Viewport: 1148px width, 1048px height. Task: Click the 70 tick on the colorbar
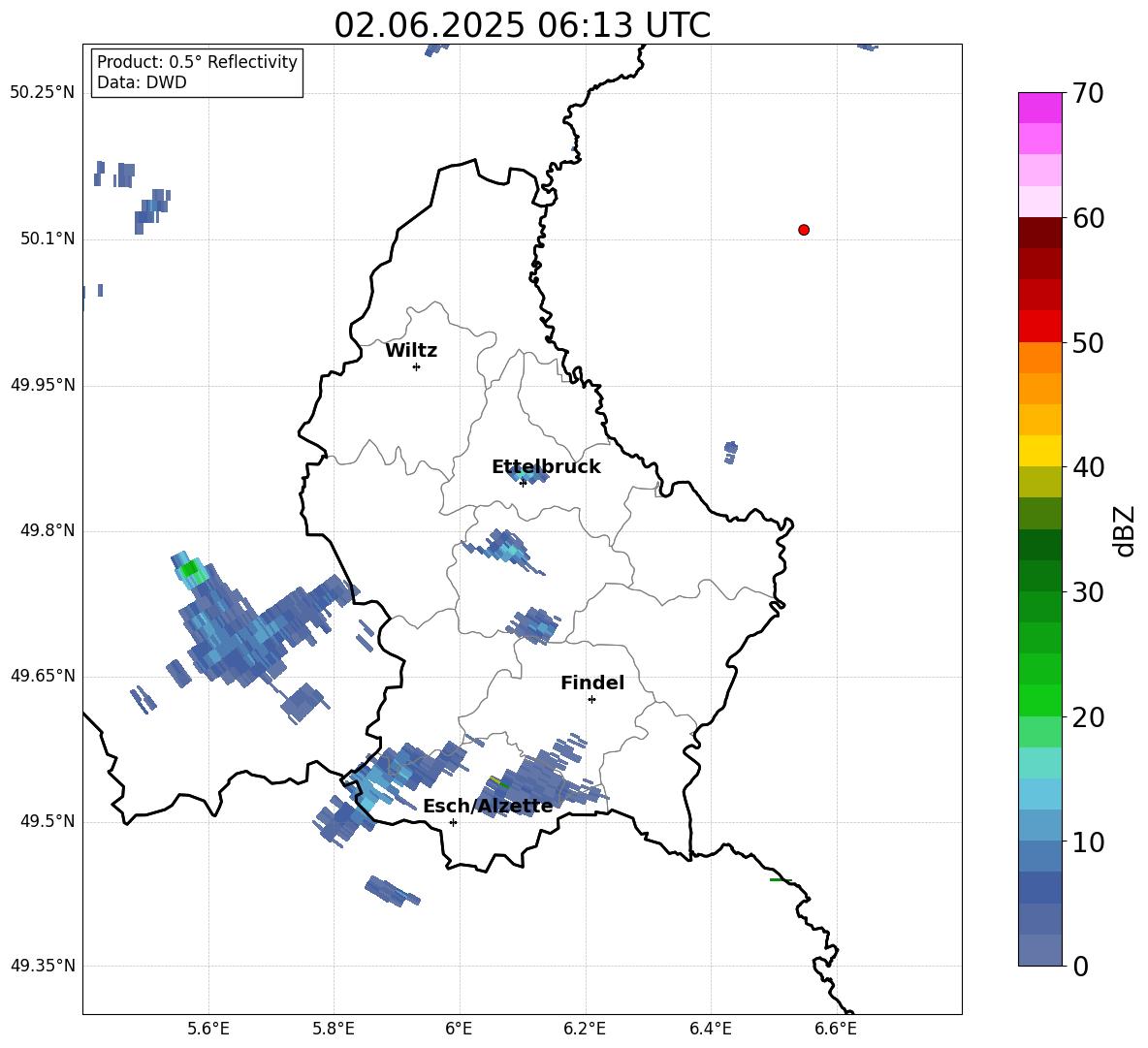(x=1088, y=93)
